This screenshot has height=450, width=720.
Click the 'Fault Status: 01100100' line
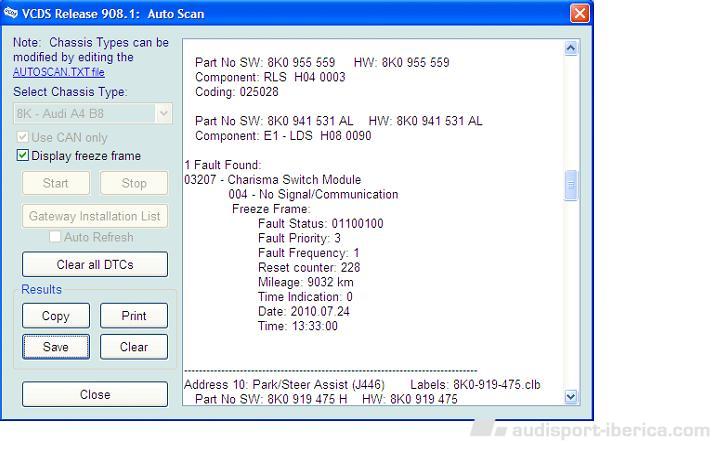coord(321,224)
